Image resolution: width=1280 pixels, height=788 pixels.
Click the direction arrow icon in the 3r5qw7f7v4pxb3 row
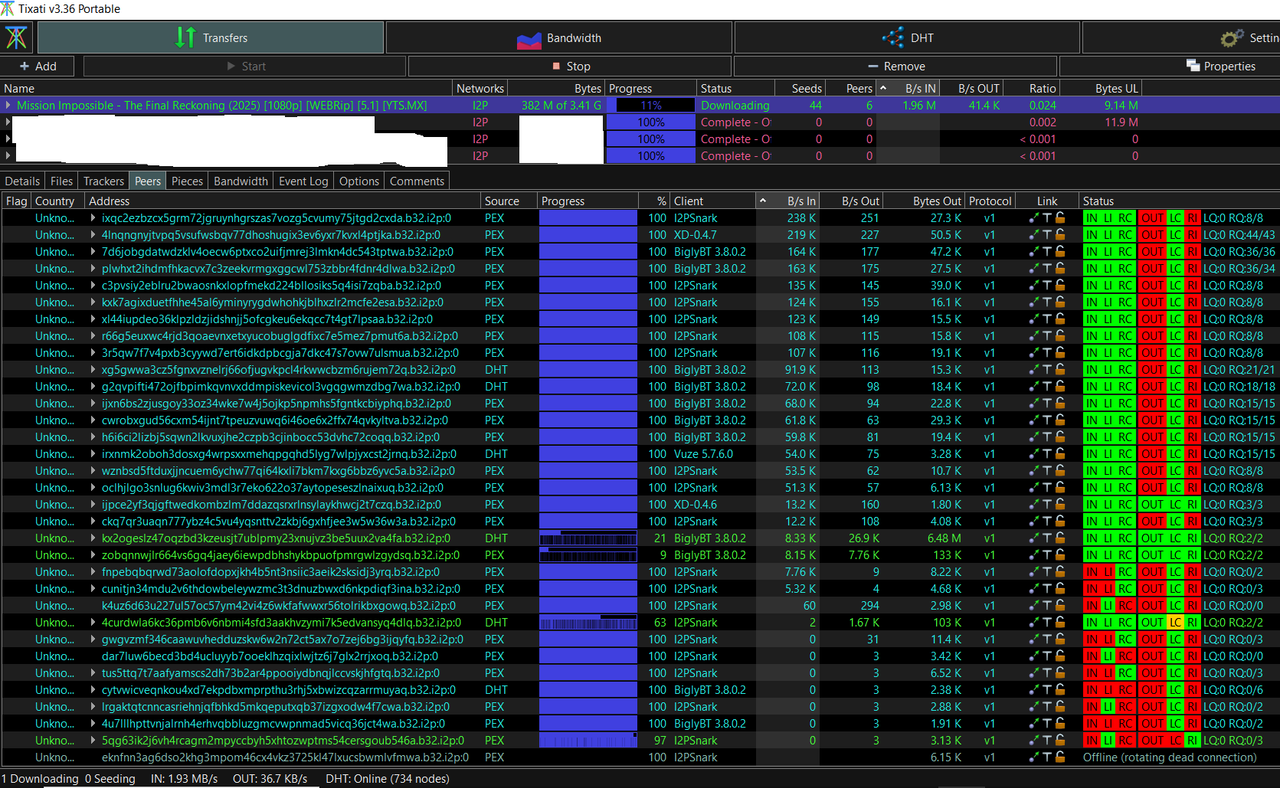[1034, 353]
